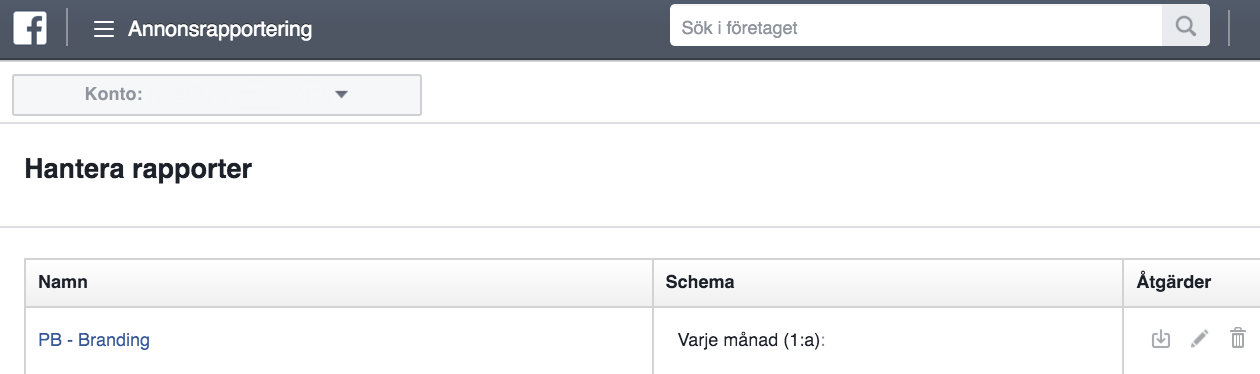The image size is (1260, 374).
Task: Open the hamburger navigation menu
Action: 103,29
